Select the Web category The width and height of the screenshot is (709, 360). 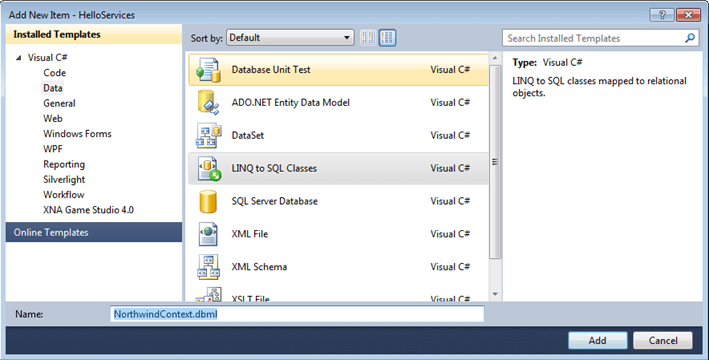tap(53, 118)
